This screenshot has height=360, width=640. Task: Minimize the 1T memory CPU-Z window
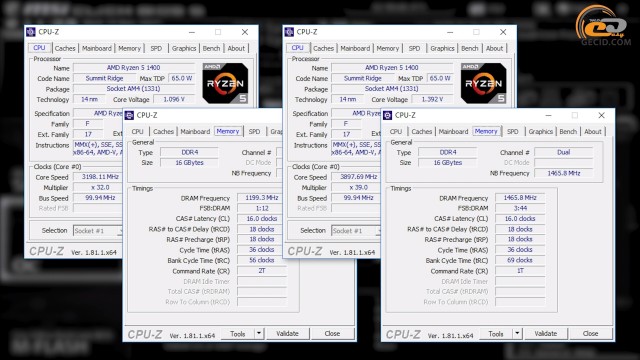pos(548,116)
